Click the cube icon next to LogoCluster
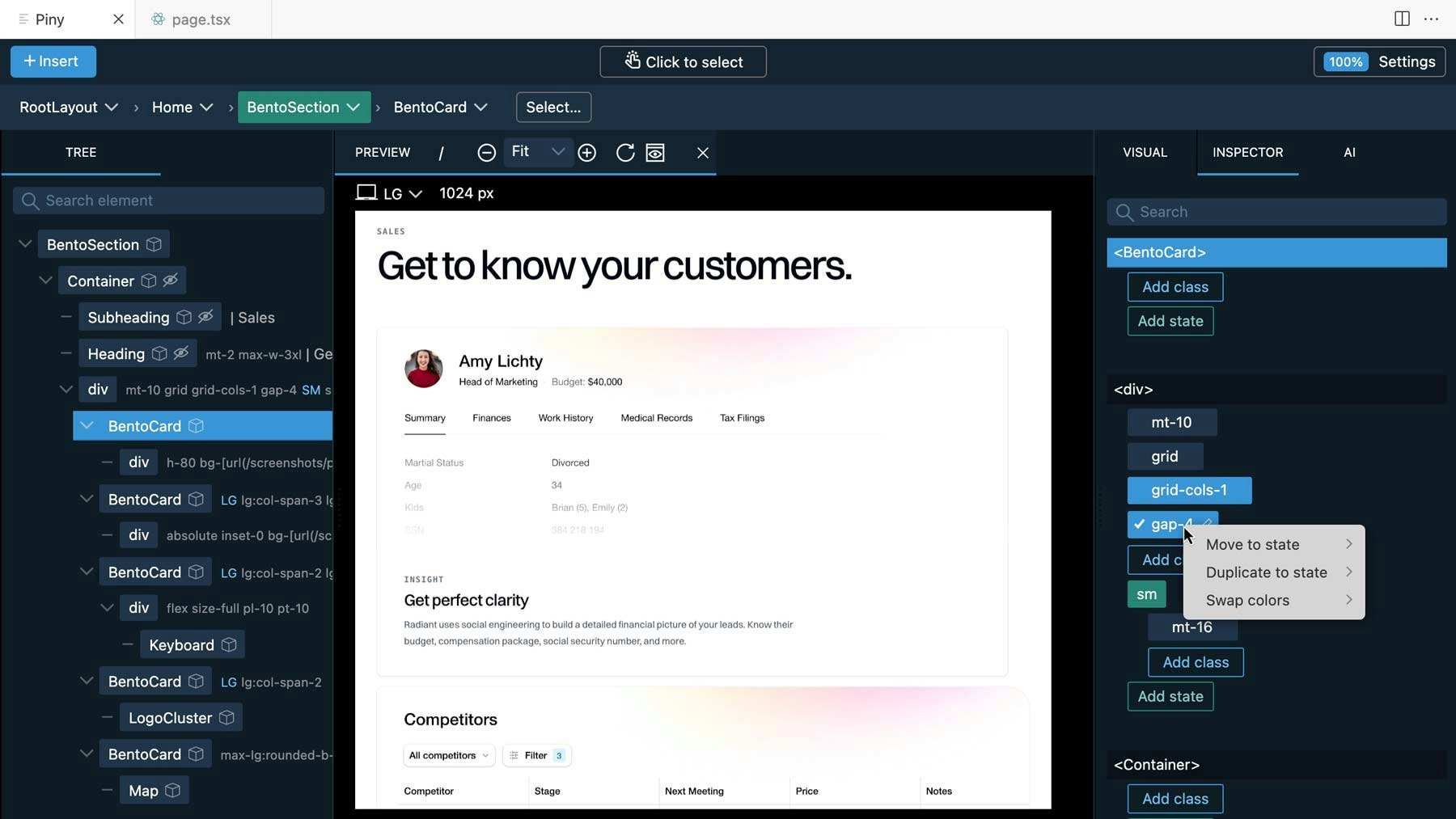Screen dimensions: 1456x819 (226, 717)
